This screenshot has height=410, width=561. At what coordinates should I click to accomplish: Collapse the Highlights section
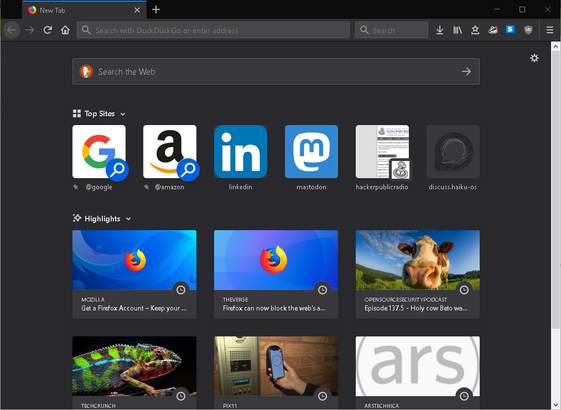[x=128, y=219]
